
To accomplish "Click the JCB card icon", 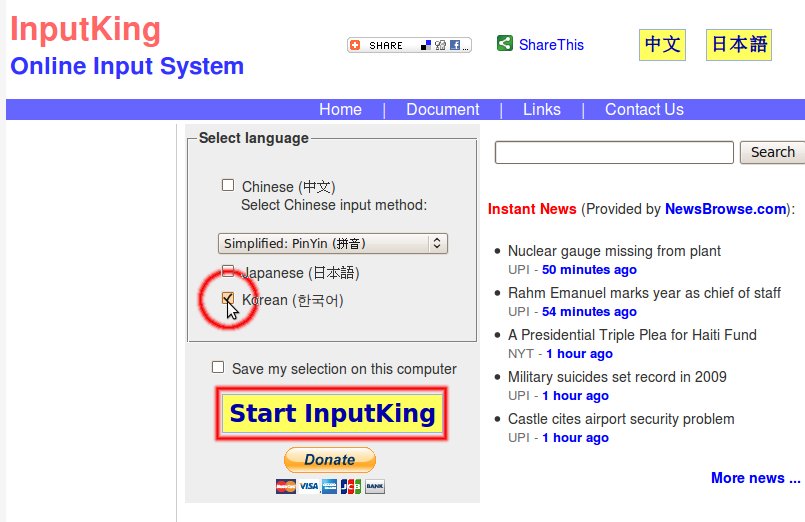I will (351, 486).
